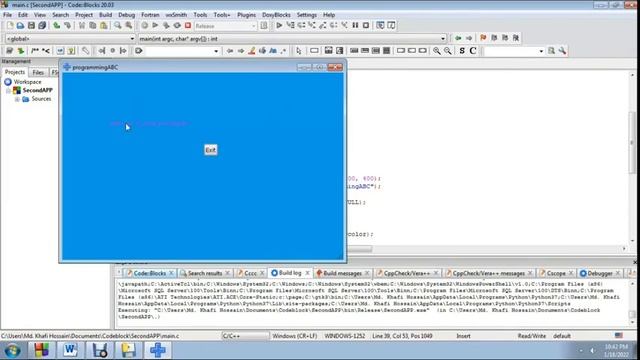Select the Sources folder item

click(x=41, y=99)
